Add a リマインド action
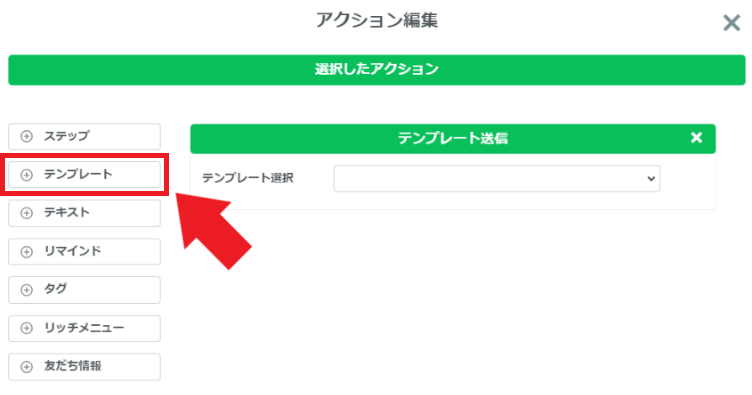 [84, 251]
